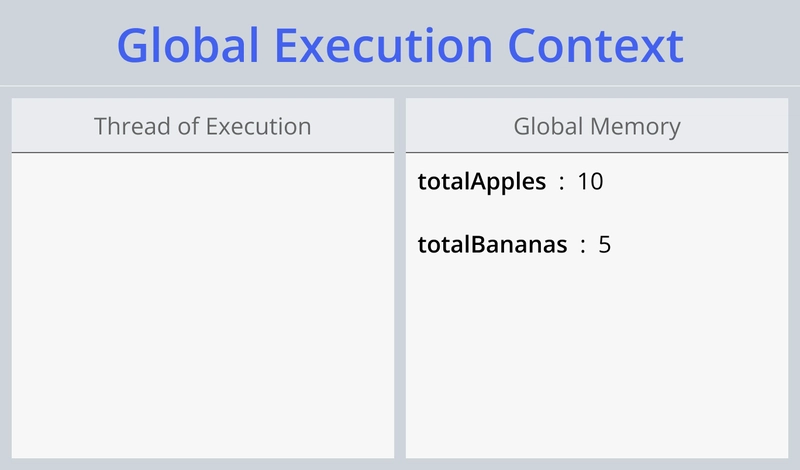Screen dimensions: 800x470
Task: Click the word Global in the blue title
Action: click(x=188, y=46)
